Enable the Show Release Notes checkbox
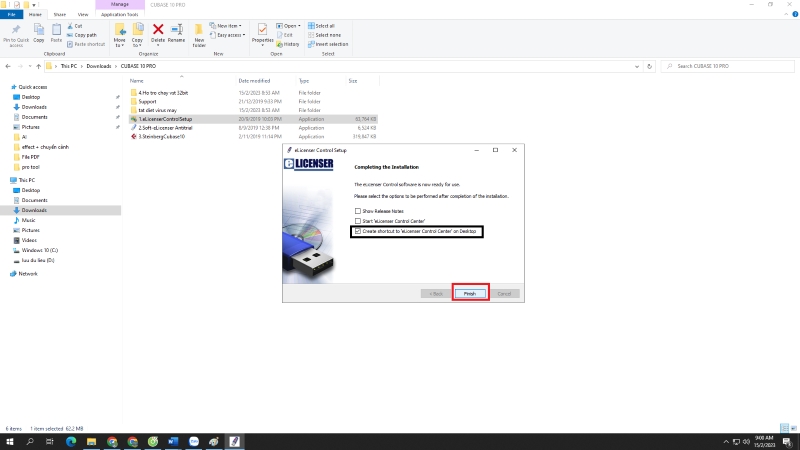This screenshot has height=450, width=800. point(358,211)
